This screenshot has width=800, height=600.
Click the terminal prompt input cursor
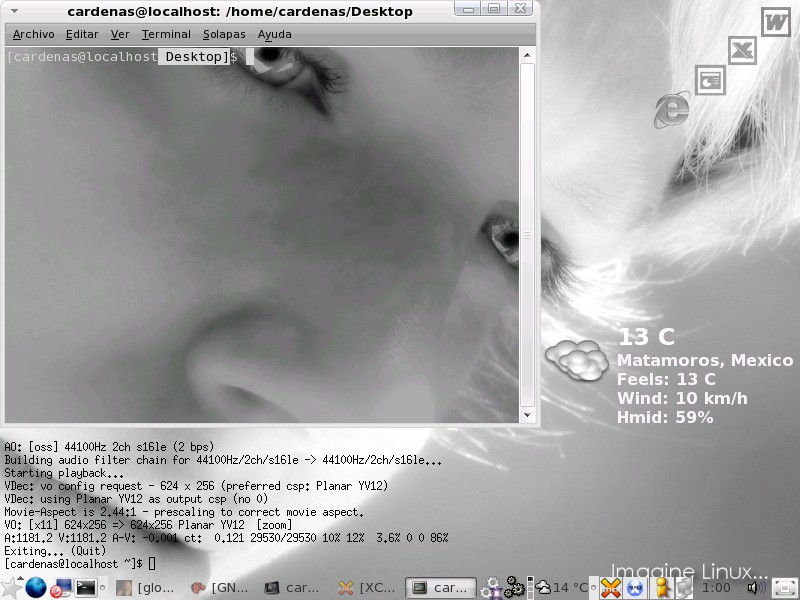250,57
